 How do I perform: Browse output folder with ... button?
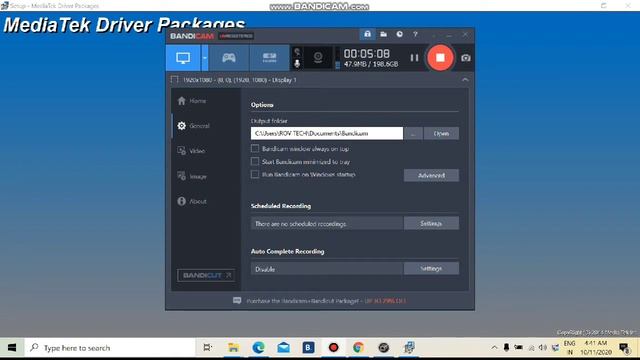click(x=413, y=133)
